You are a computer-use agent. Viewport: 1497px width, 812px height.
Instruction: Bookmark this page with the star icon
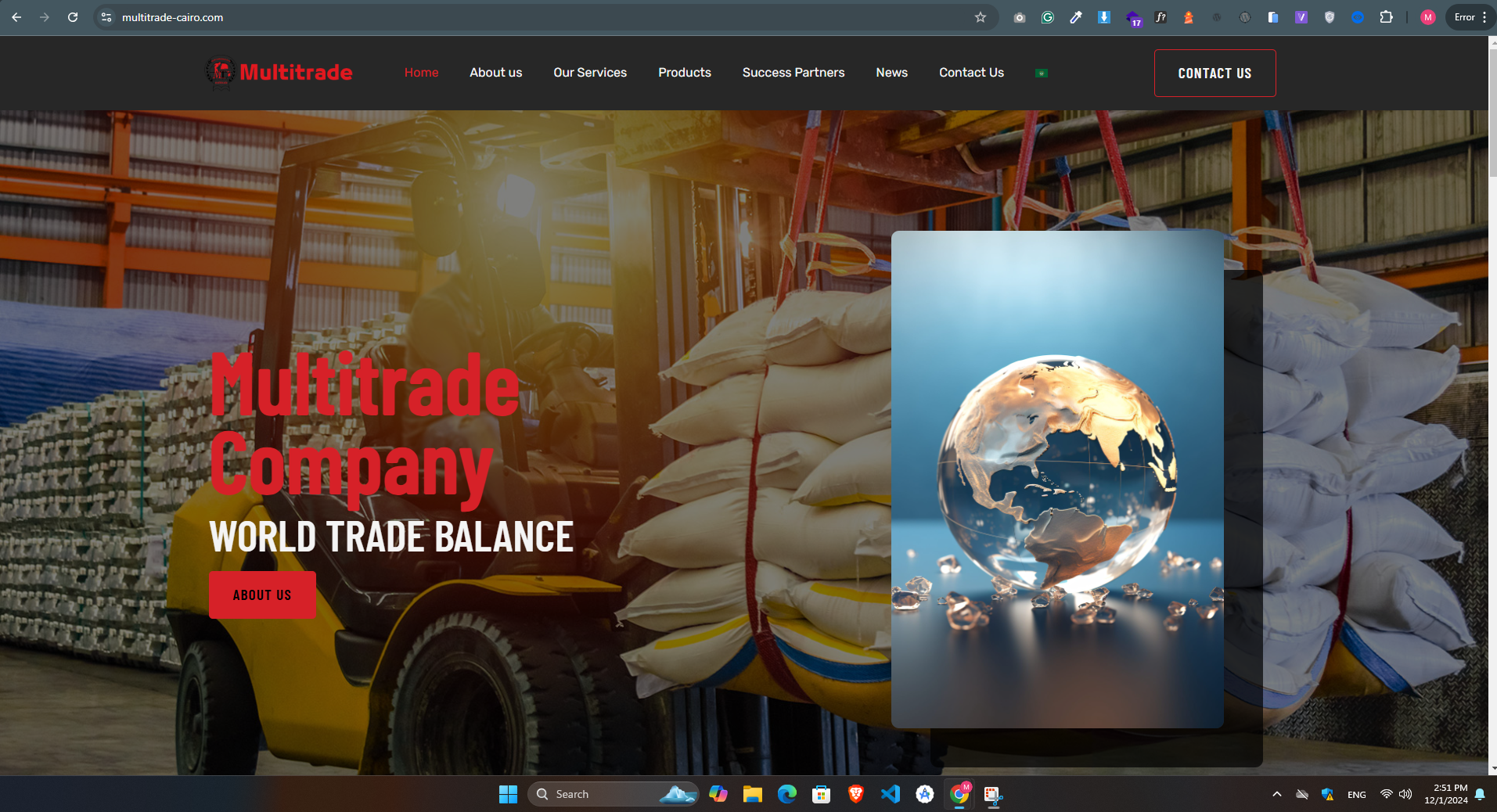[980, 17]
